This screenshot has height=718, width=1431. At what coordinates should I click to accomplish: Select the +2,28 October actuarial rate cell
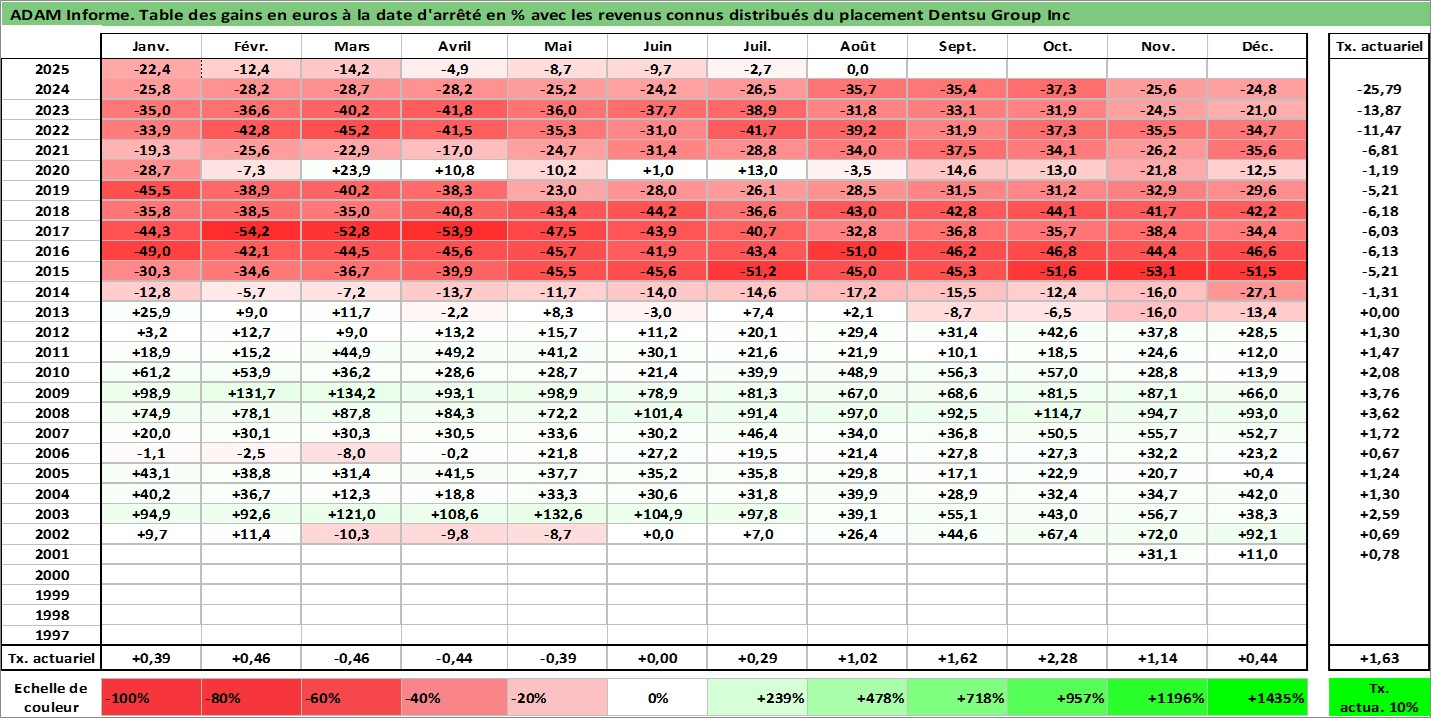point(1057,658)
